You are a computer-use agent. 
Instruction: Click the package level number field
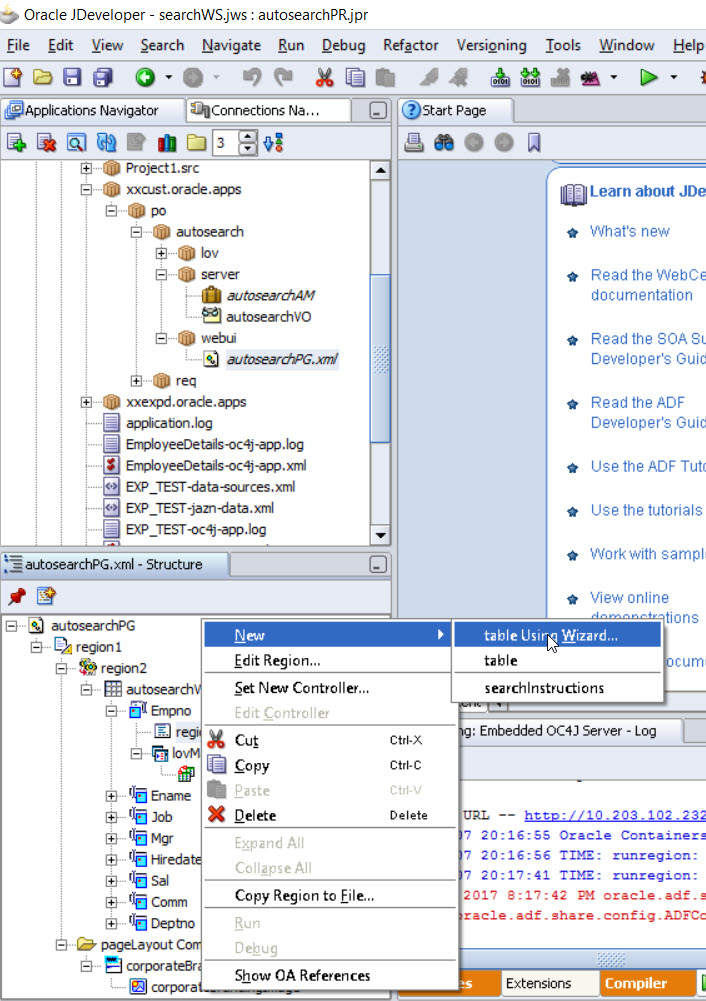pos(227,142)
